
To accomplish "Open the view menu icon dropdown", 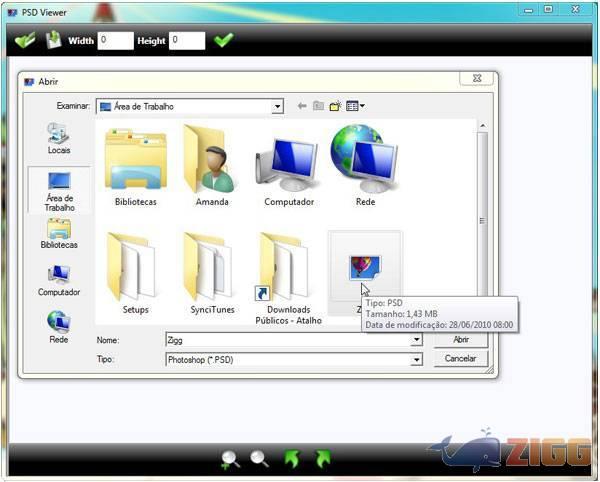I will click(x=355, y=106).
